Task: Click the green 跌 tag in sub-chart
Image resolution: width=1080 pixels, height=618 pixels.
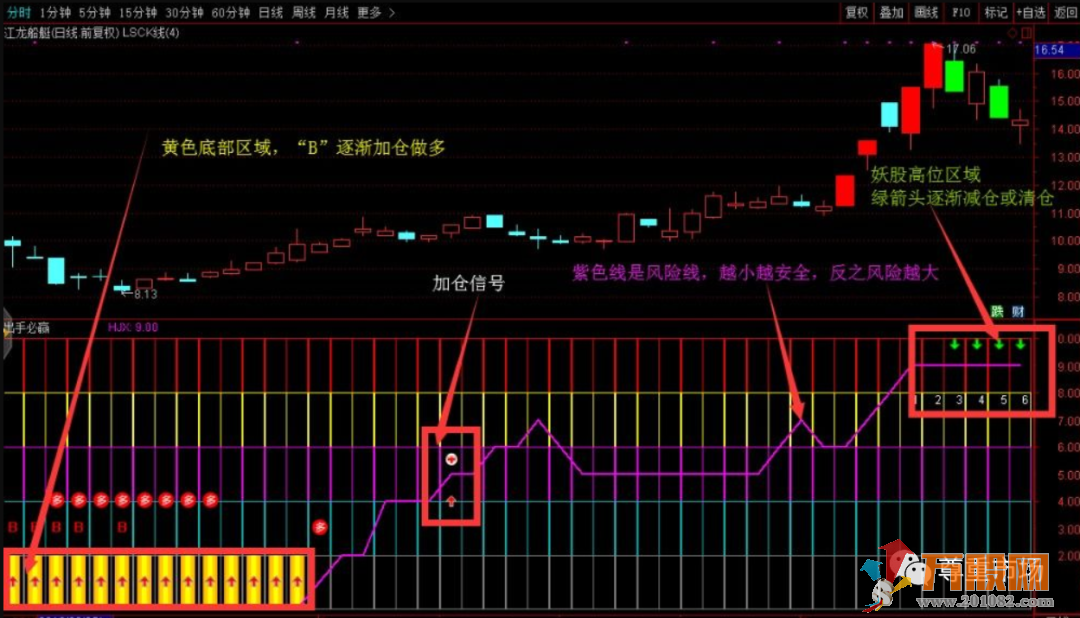Action: 997,312
